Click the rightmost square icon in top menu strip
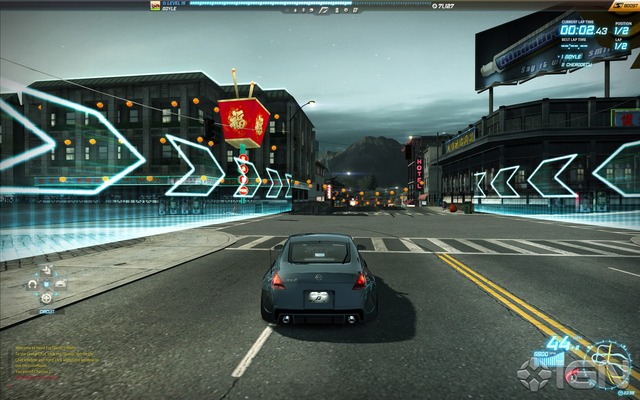 pyautogui.click(x=356, y=10)
